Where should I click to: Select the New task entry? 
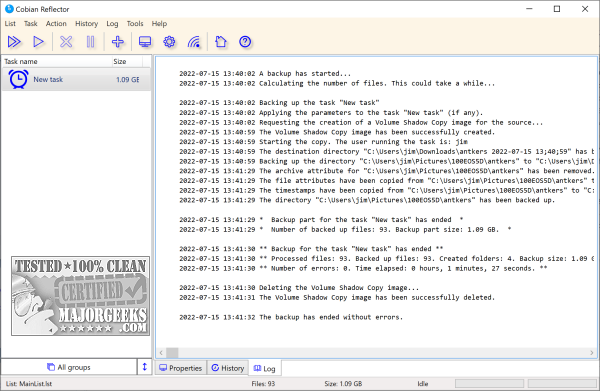pyautogui.click(x=76, y=80)
